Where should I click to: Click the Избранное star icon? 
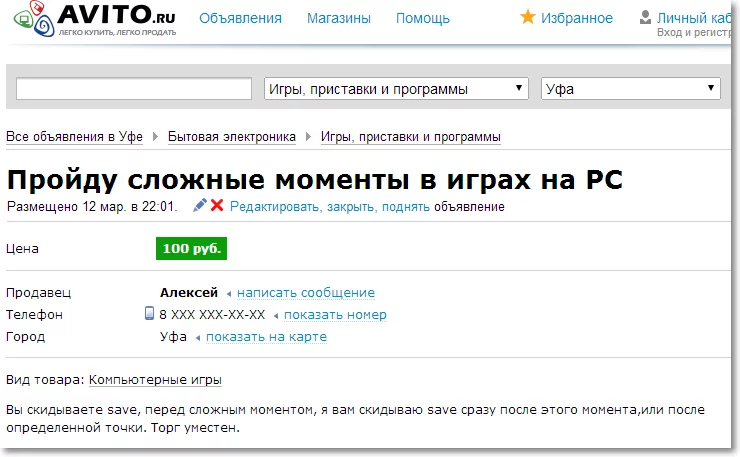528,17
